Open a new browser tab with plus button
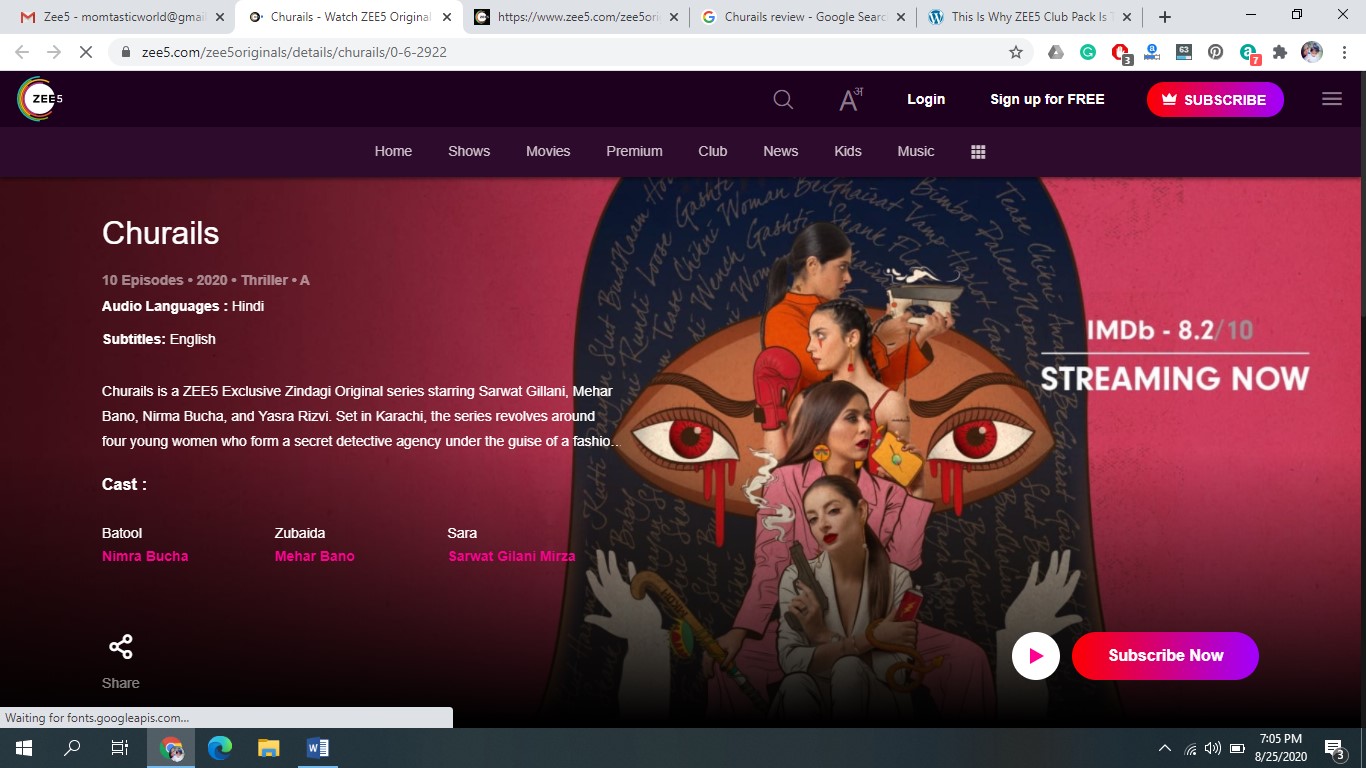Viewport: 1366px width, 768px height. pos(1164,17)
